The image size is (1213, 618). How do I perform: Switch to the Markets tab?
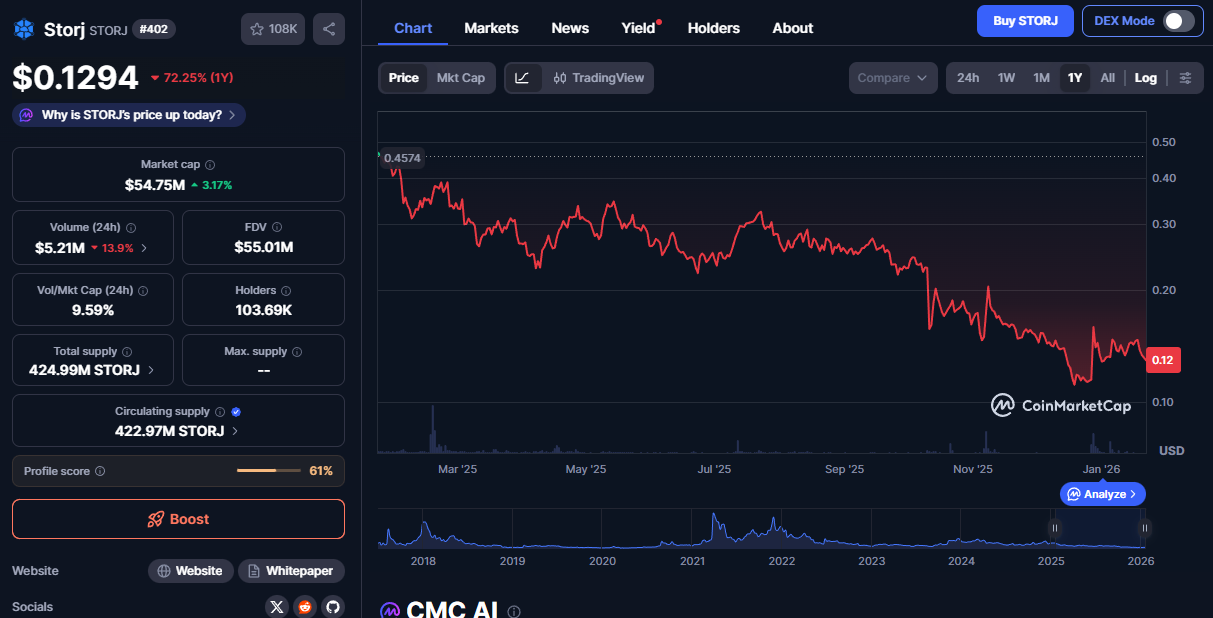point(491,28)
